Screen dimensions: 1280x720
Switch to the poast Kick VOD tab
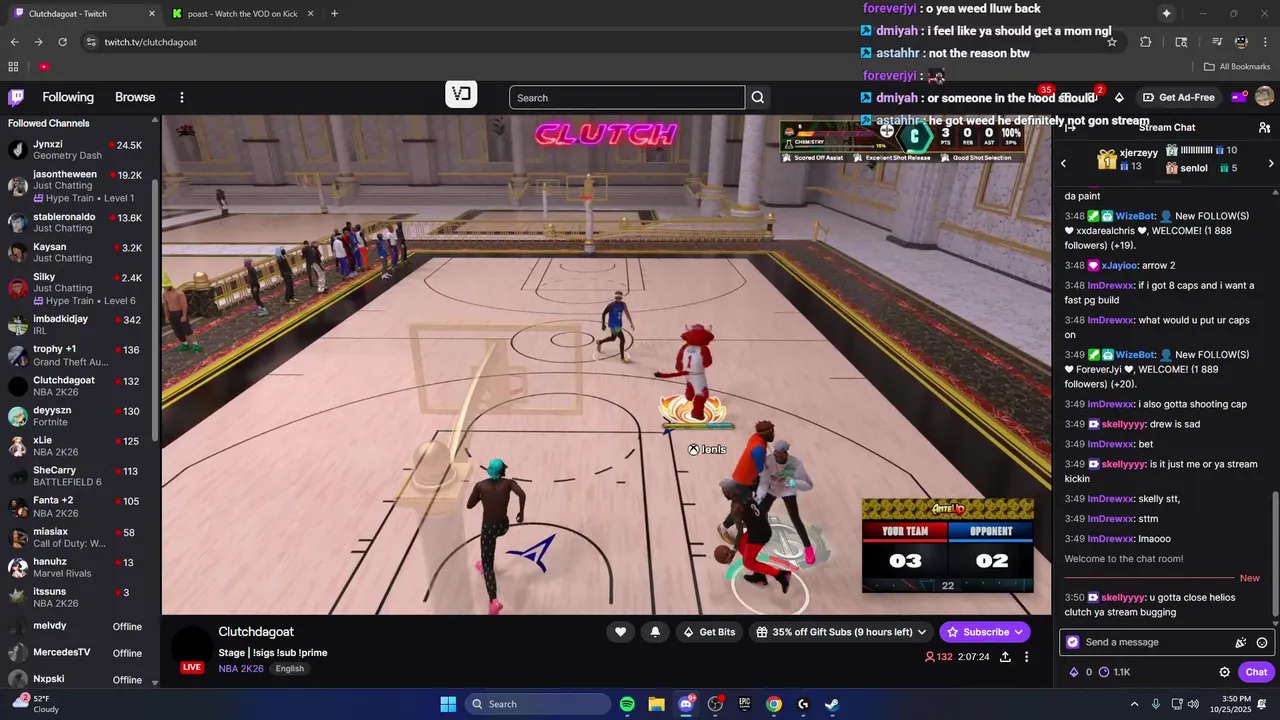coord(242,13)
